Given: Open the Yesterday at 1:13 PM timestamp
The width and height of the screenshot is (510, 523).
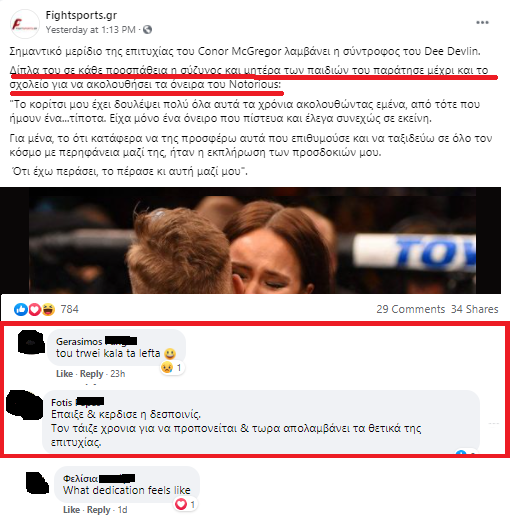Looking at the screenshot, I should coord(90,30).
